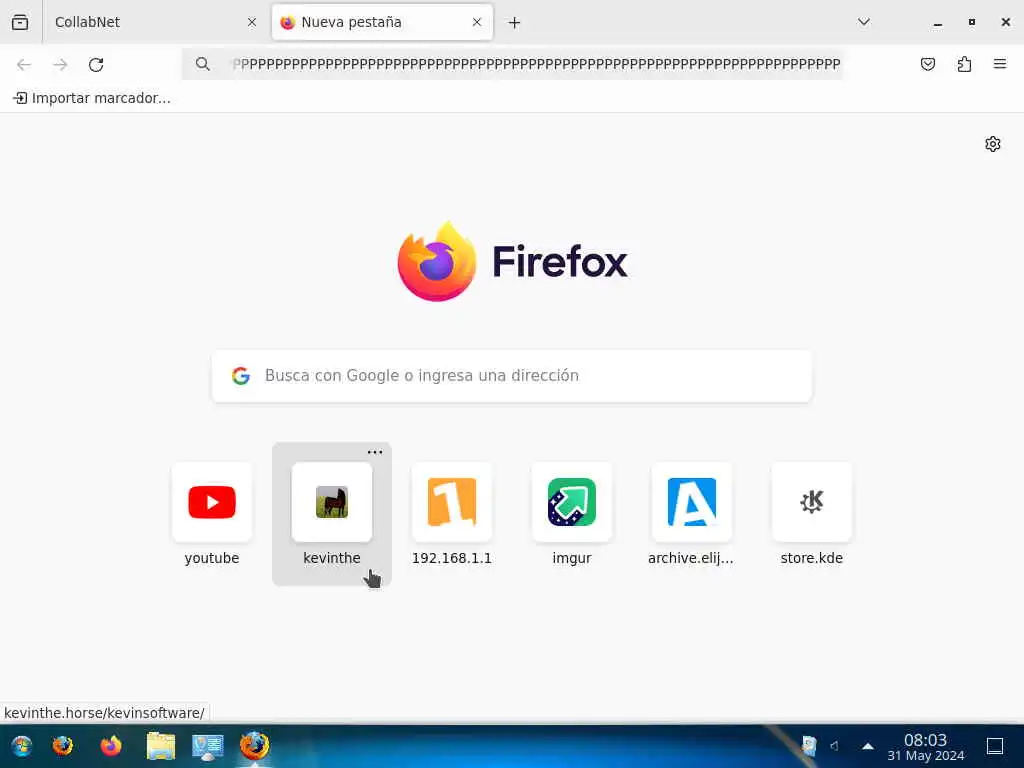The image size is (1024, 768).
Task: Open the three-dot menu on kevinthe tile
Action: (375, 452)
